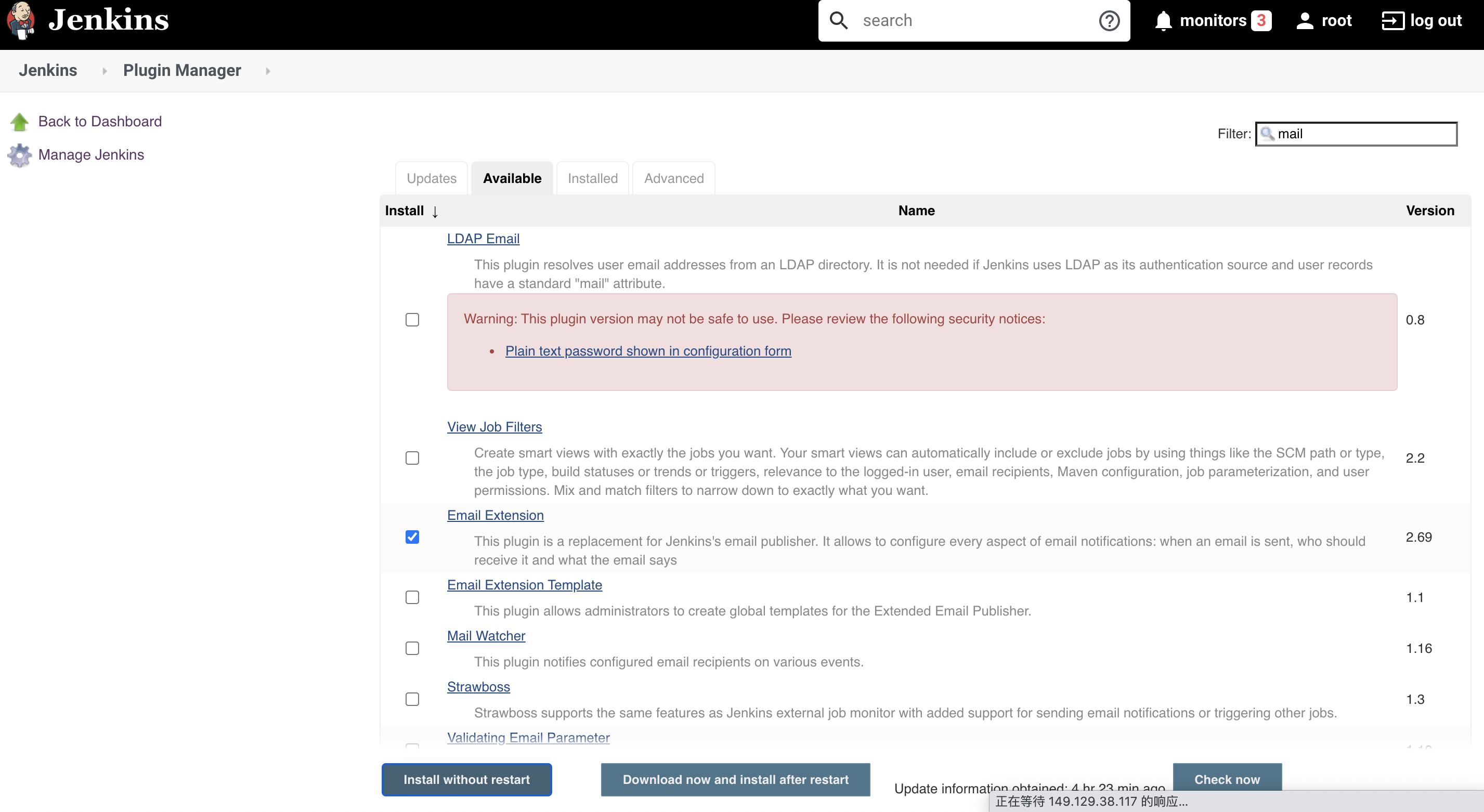Image resolution: width=1484 pixels, height=812 pixels.
Task: Tick the View Job Filters checkbox
Action: pos(412,458)
